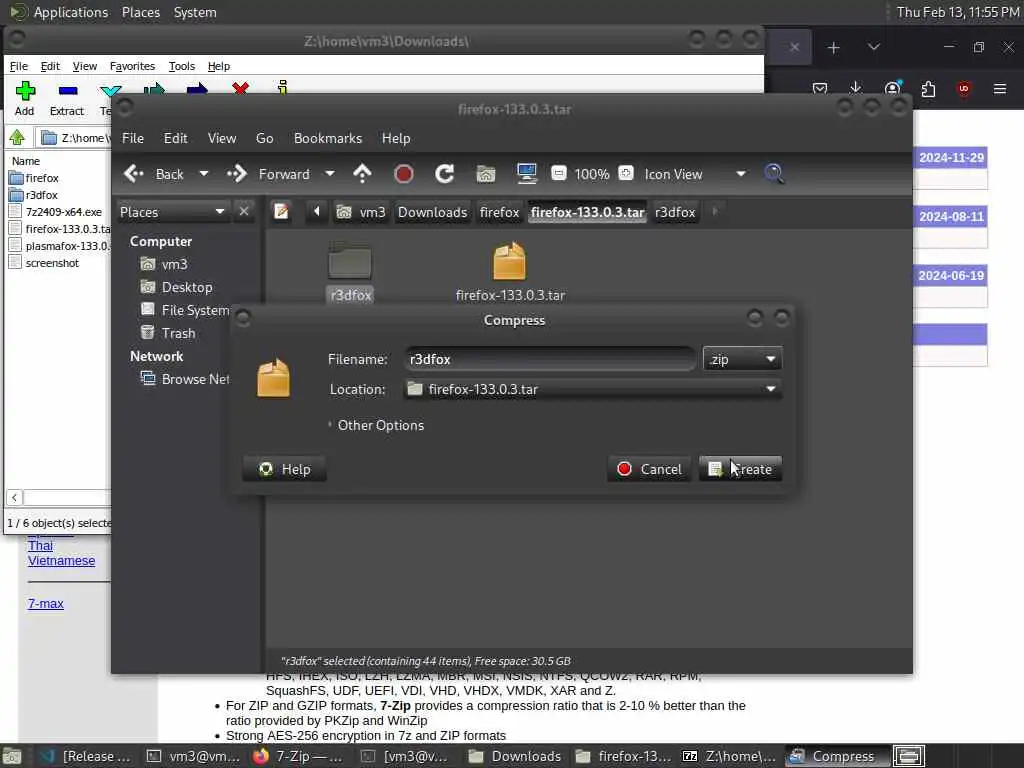Open the Forward history dropdown arrow

click(330, 174)
